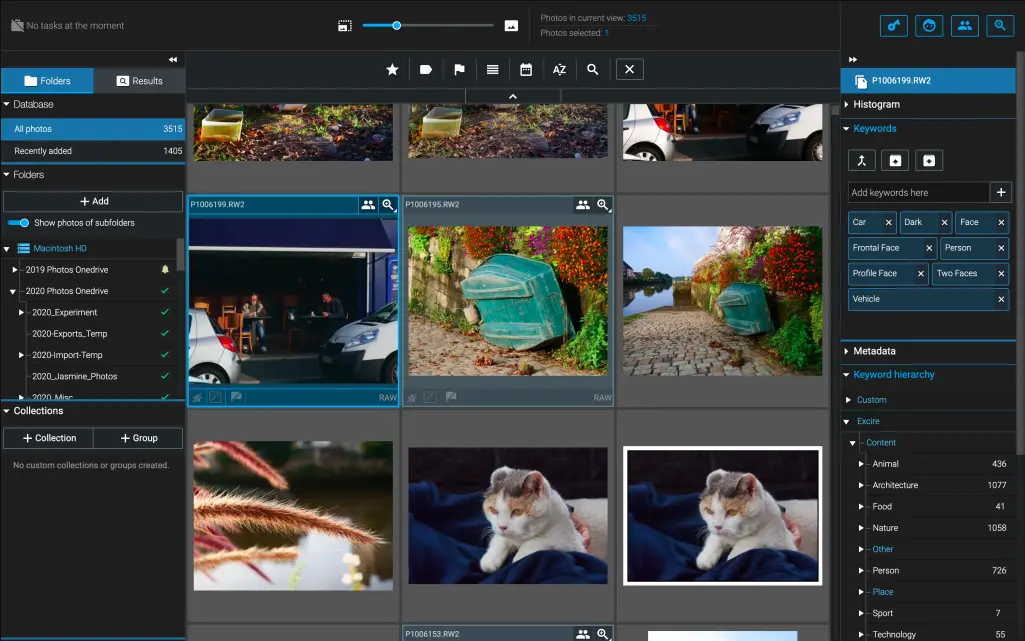Select the Nature keyword category

[x=885, y=528]
